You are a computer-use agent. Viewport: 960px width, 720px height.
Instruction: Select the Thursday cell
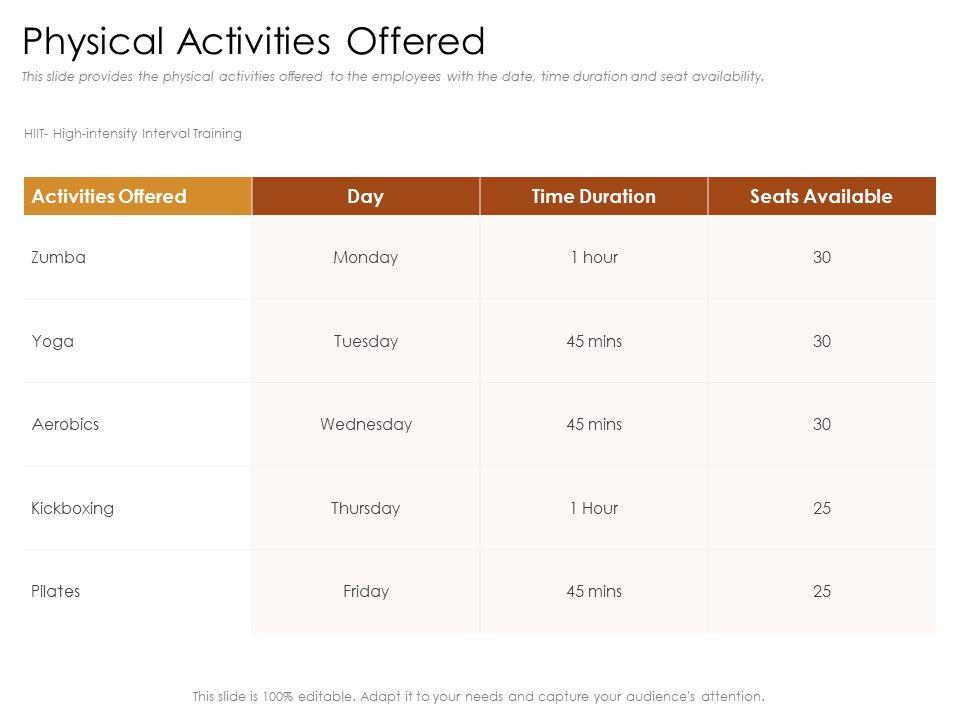365,508
